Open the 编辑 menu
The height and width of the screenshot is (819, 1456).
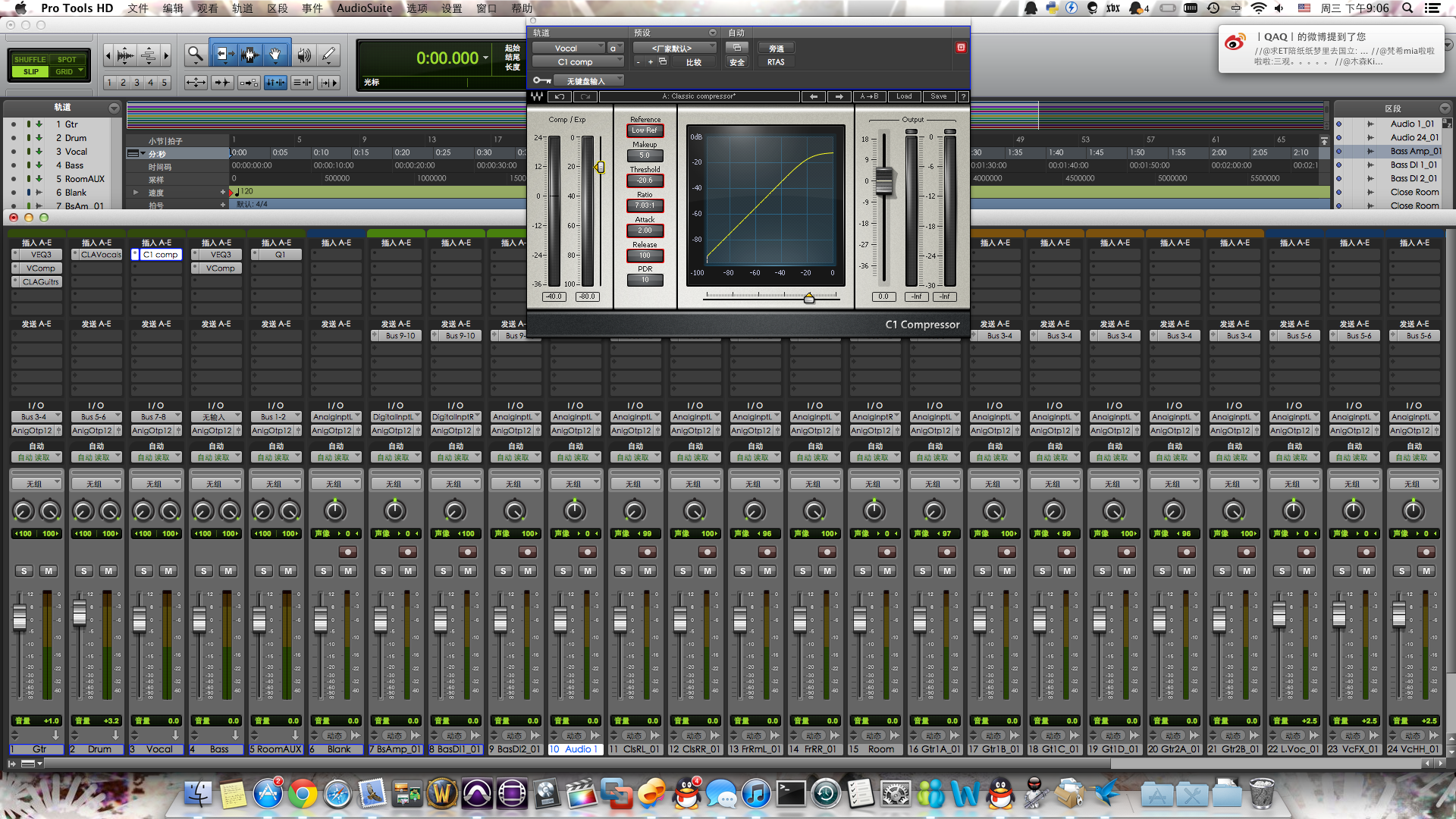(173, 8)
